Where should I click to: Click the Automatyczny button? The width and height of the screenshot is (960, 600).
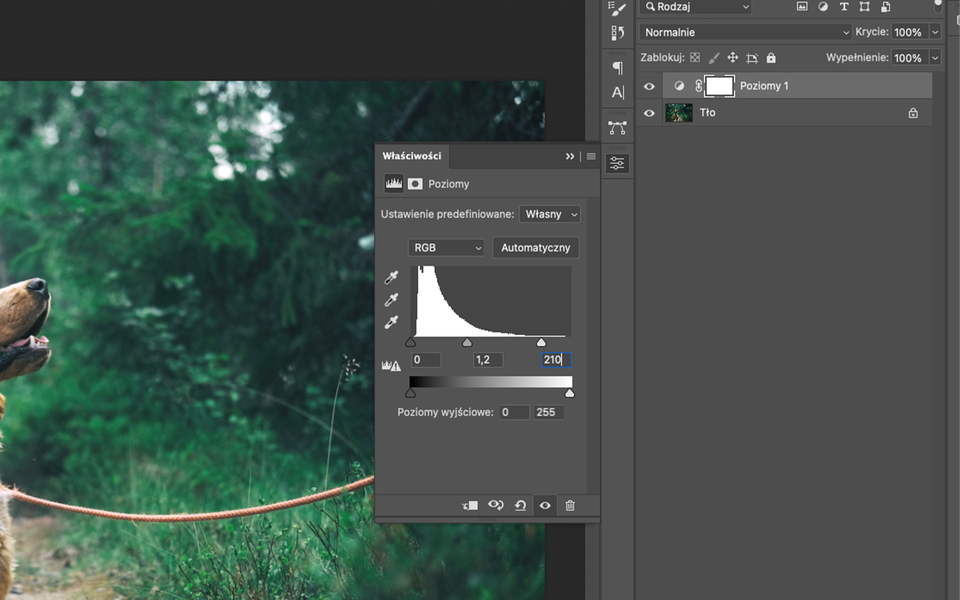pos(535,247)
